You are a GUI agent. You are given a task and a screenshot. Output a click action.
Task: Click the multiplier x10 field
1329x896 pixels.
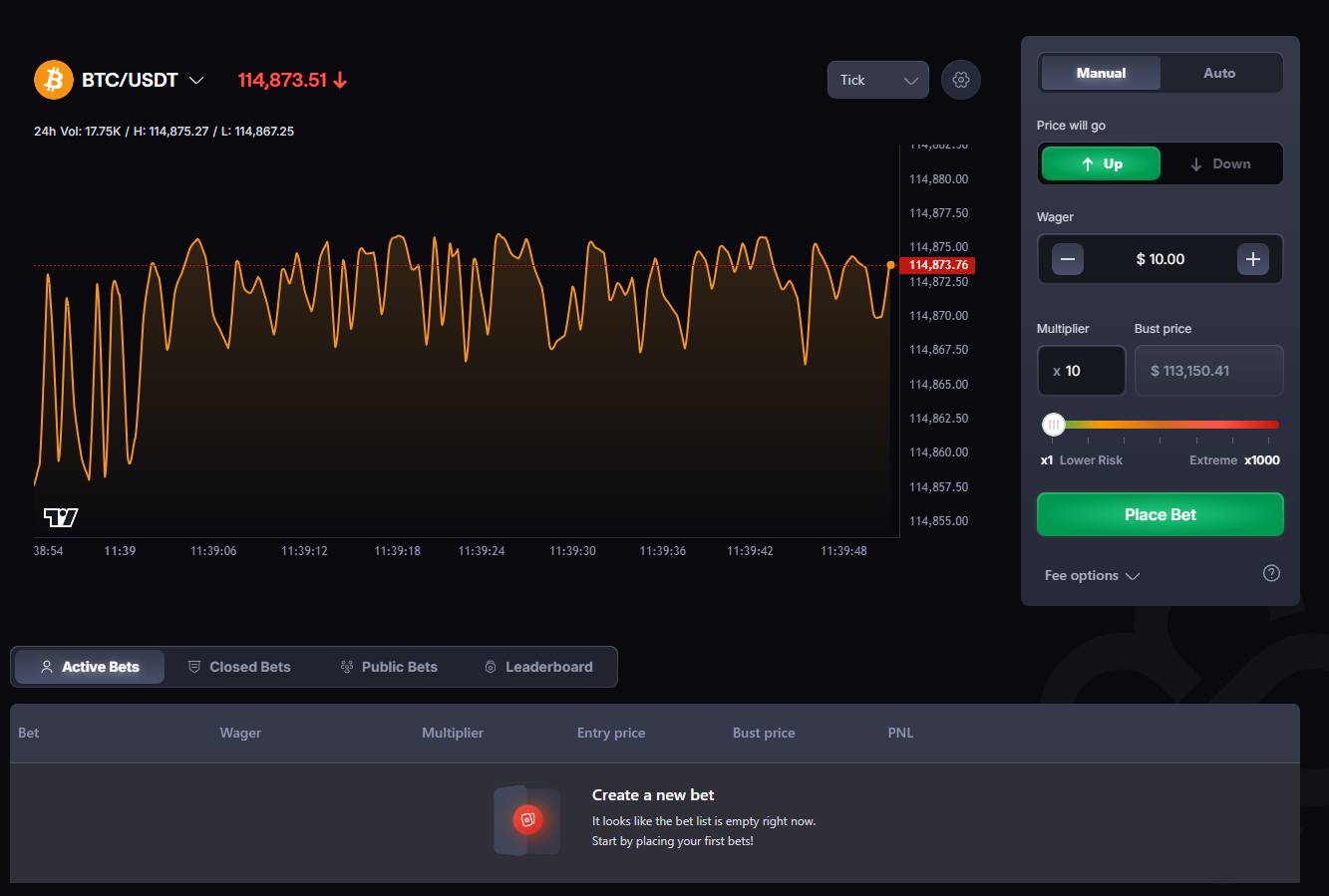pyautogui.click(x=1082, y=371)
